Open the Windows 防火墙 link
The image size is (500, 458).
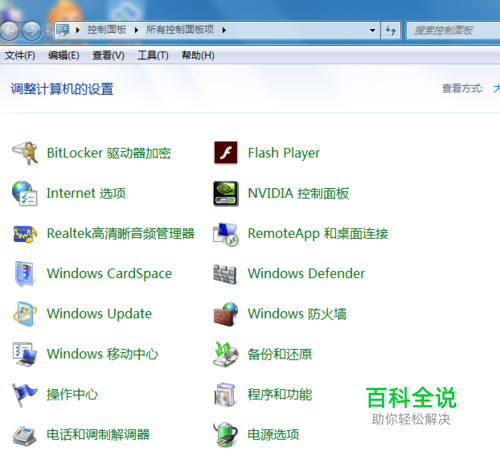297,314
